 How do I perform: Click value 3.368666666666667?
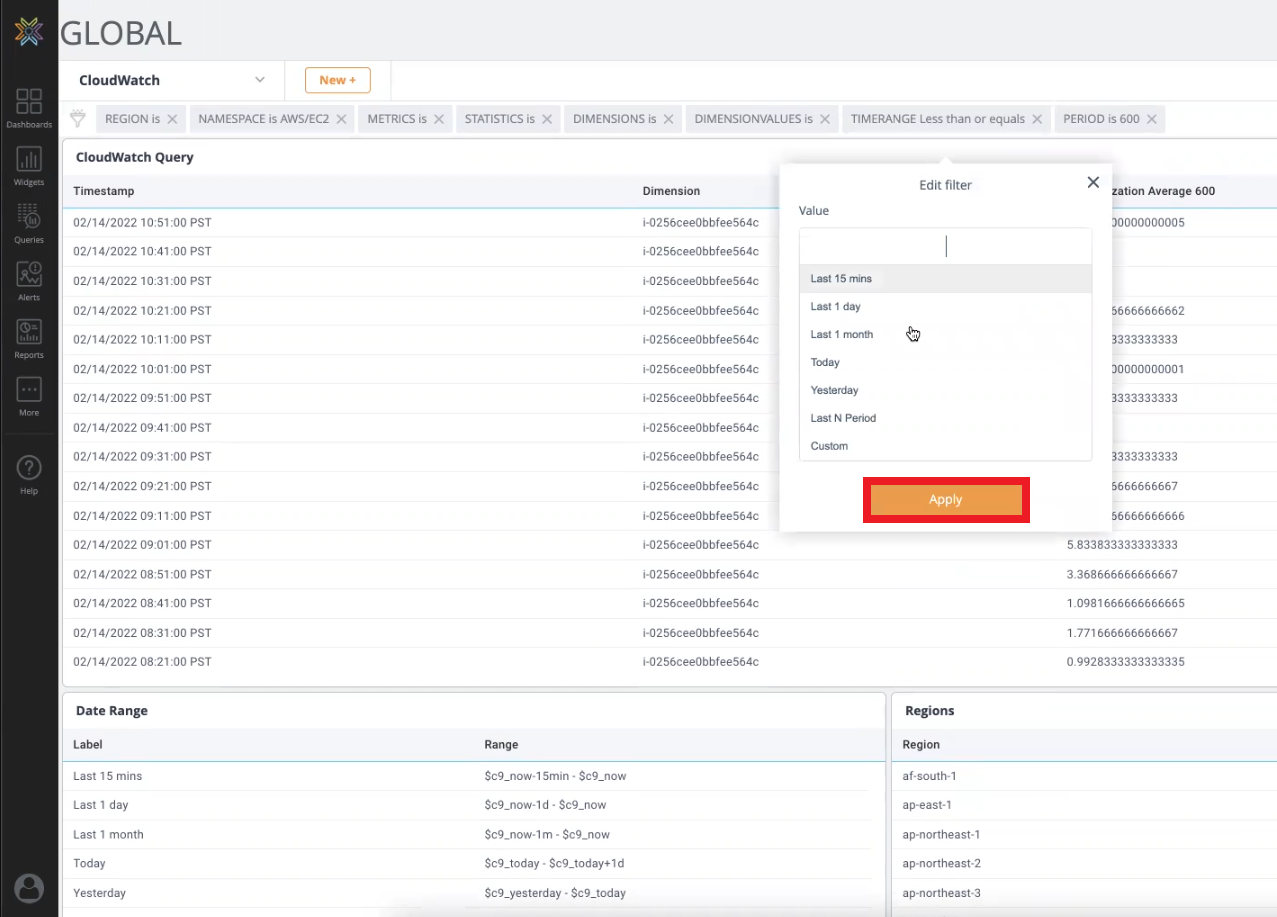pyautogui.click(x=1122, y=575)
